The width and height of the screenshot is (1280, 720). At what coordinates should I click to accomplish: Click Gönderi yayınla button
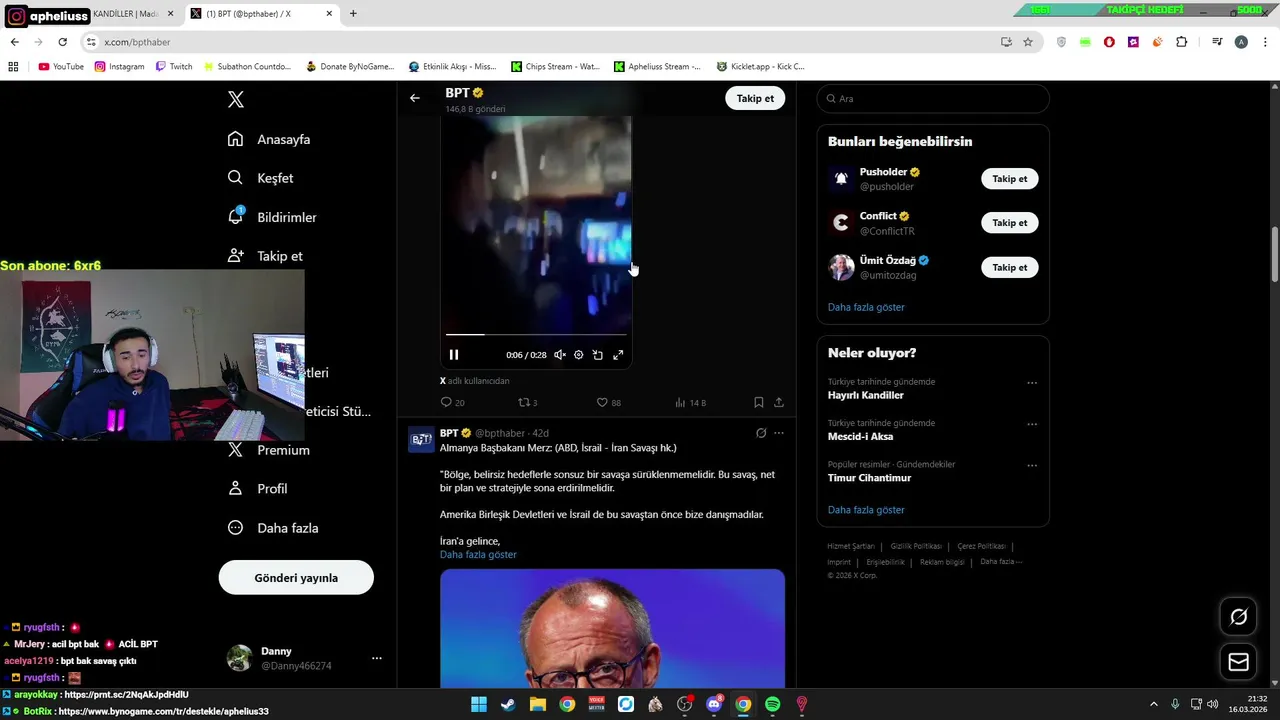tap(296, 578)
